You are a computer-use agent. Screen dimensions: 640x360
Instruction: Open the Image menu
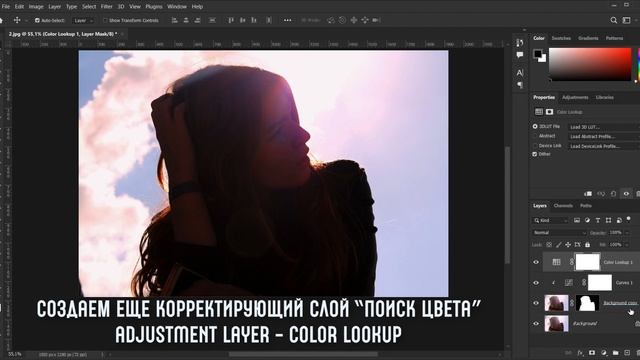36,7
